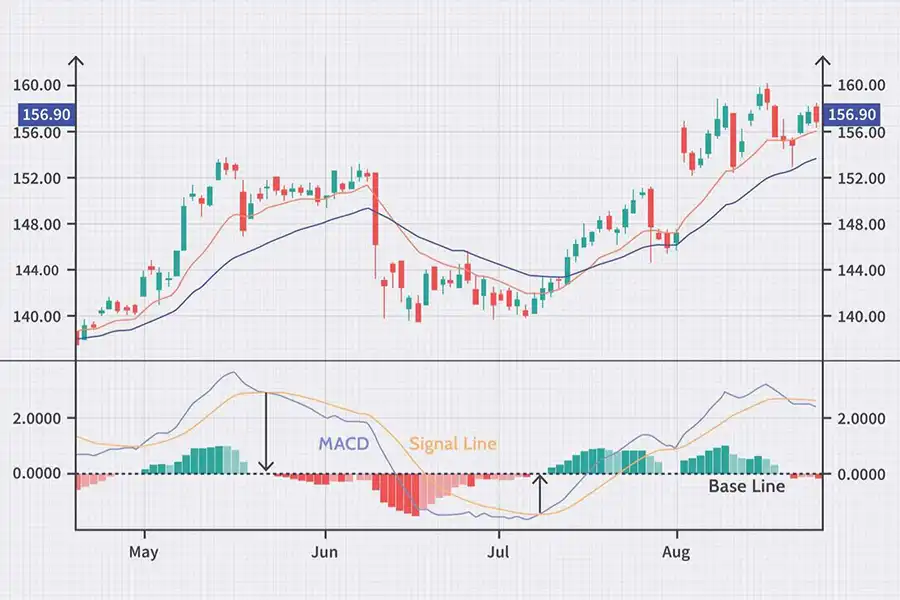Click the right MACD 0.0000 scale label

(x=861, y=474)
